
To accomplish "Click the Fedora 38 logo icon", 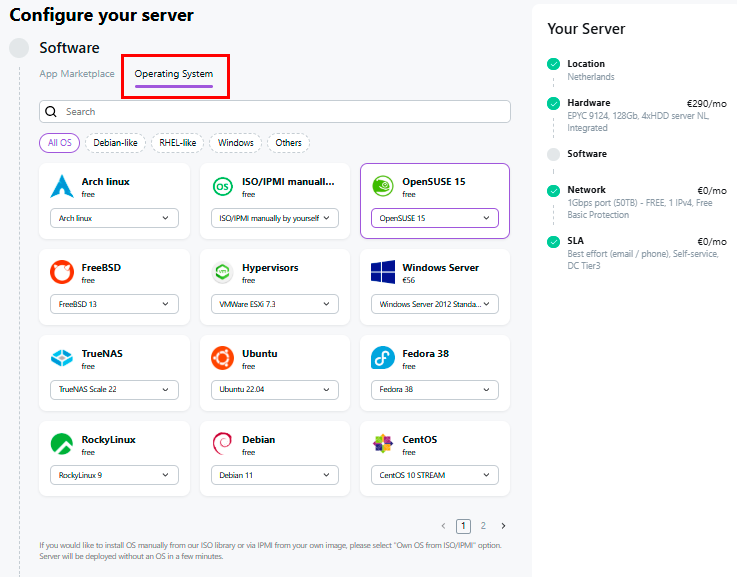I will pos(382,358).
